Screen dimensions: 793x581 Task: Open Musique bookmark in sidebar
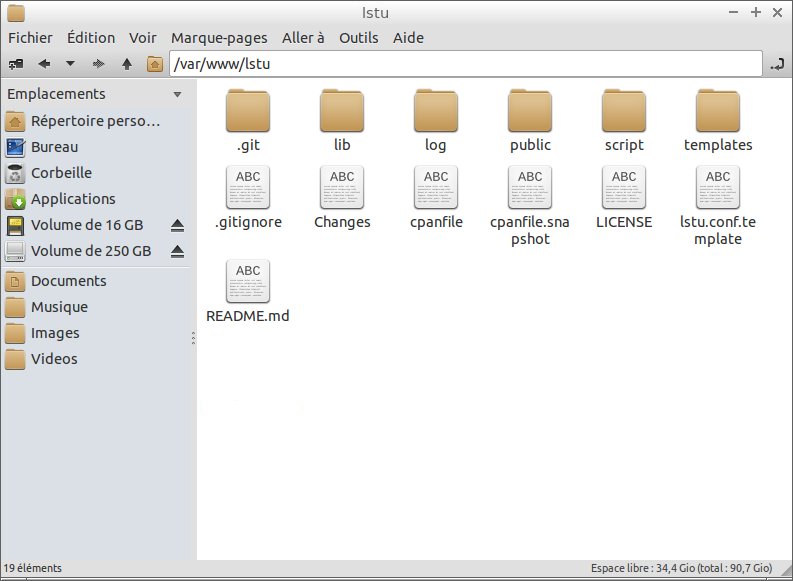click(x=96, y=307)
